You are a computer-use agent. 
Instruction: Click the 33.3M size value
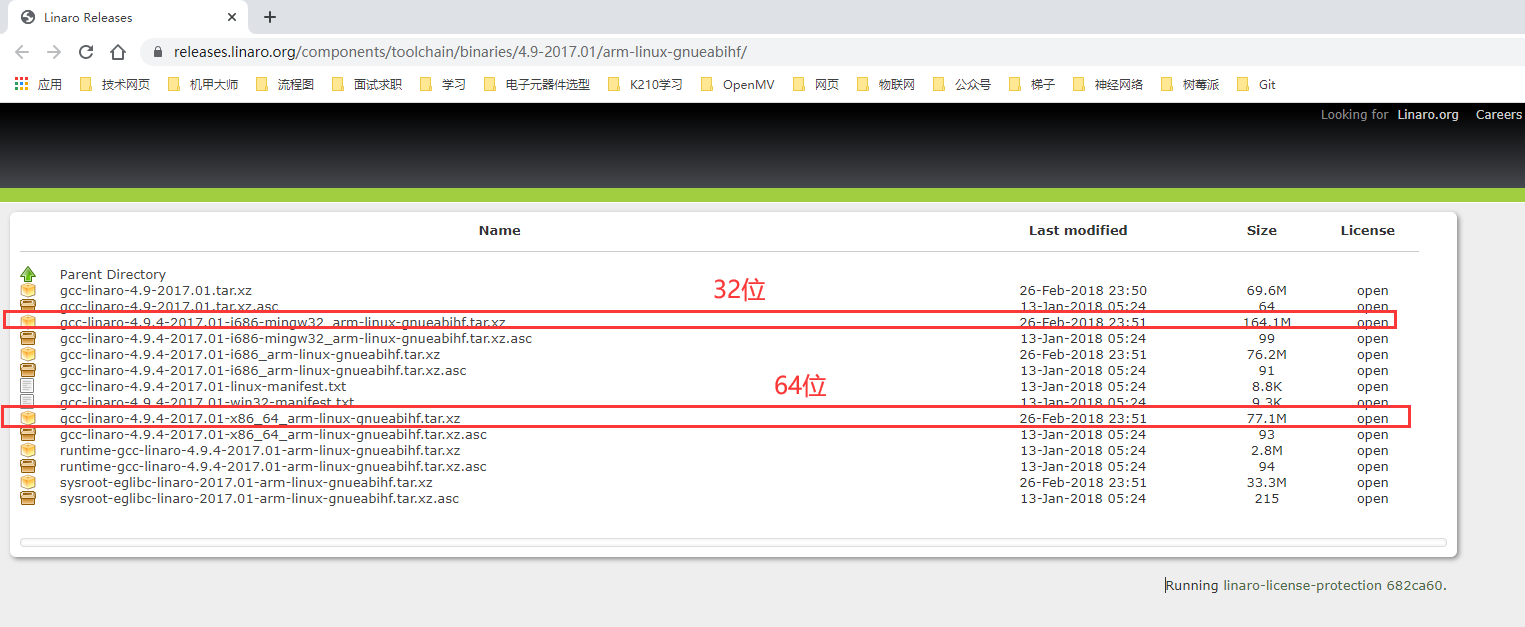1266,482
